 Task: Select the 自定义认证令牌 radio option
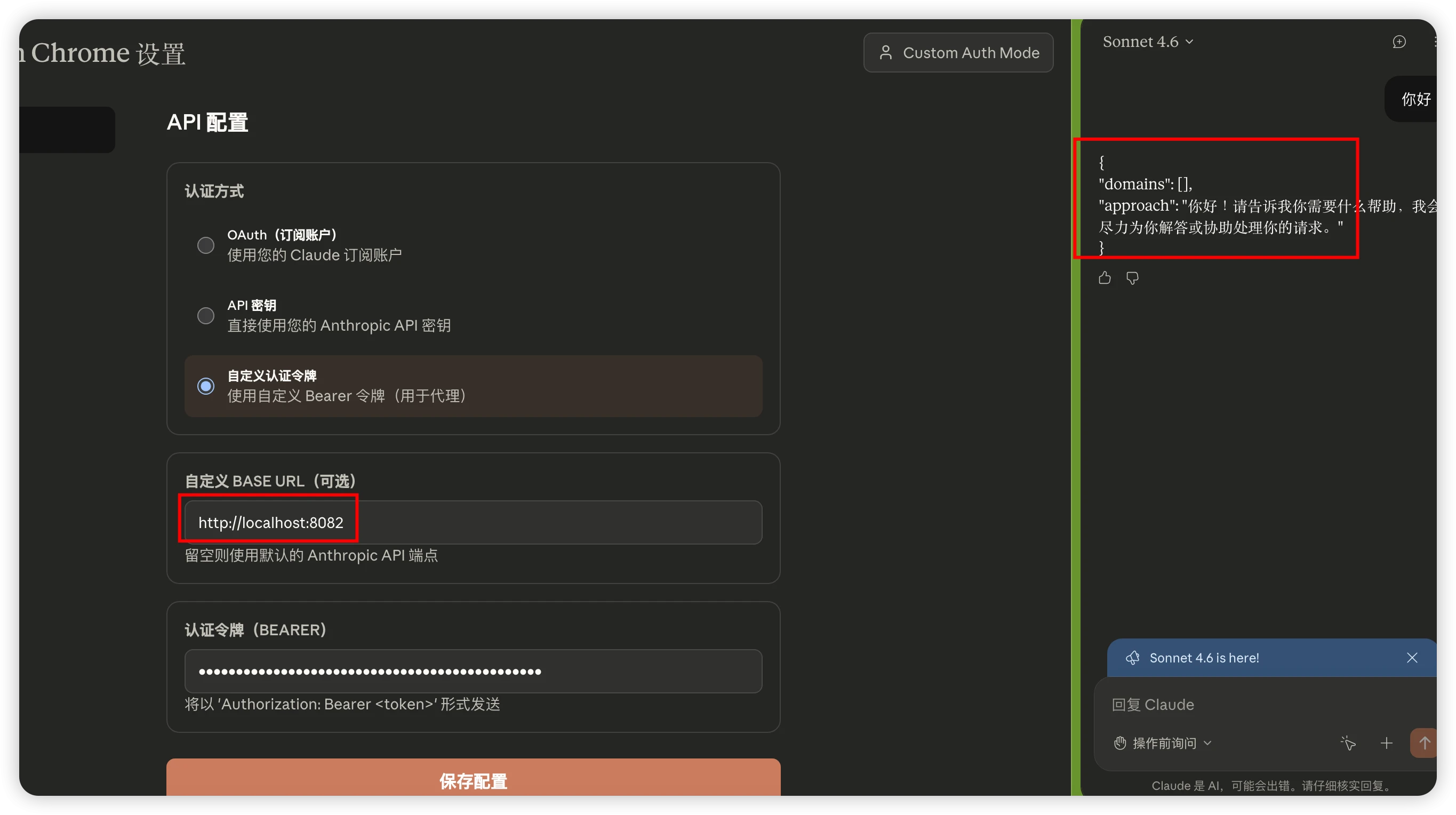click(206, 386)
